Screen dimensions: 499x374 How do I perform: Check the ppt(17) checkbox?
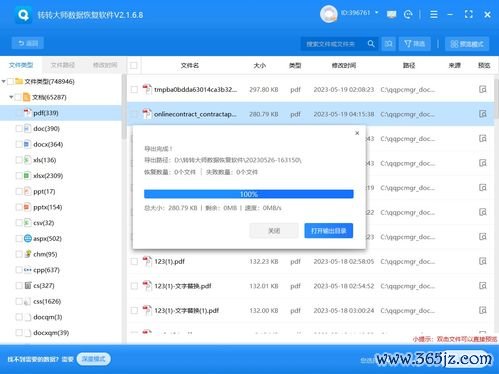pyautogui.click(x=19, y=191)
